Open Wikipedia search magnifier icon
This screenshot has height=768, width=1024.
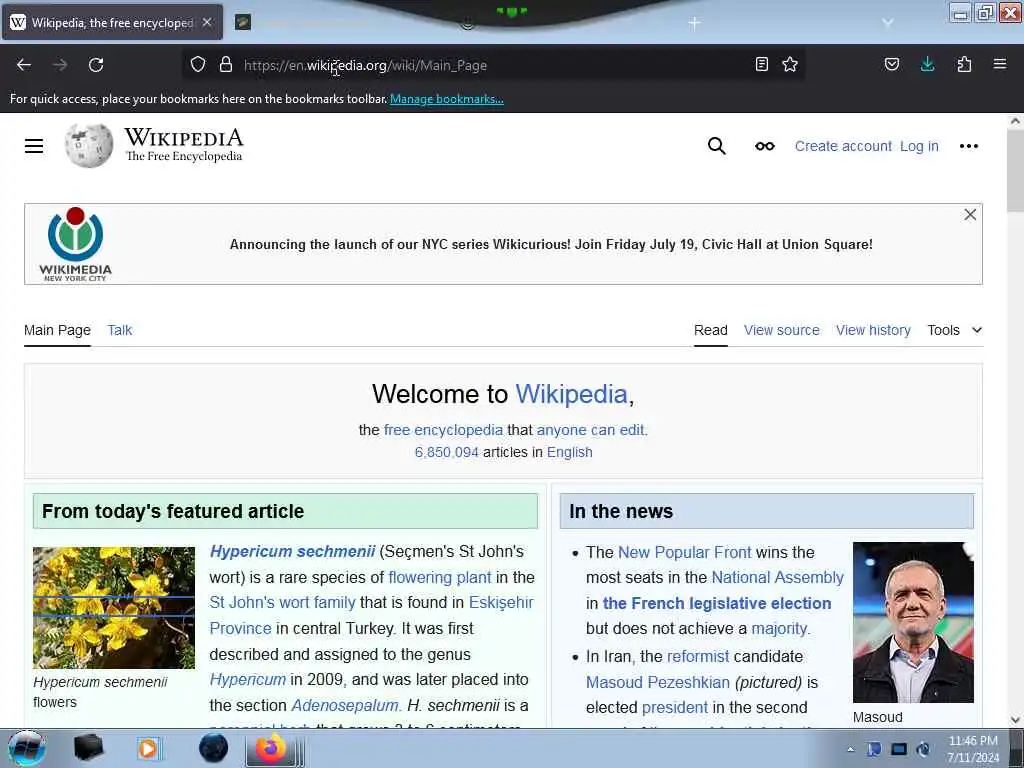[716, 146]
